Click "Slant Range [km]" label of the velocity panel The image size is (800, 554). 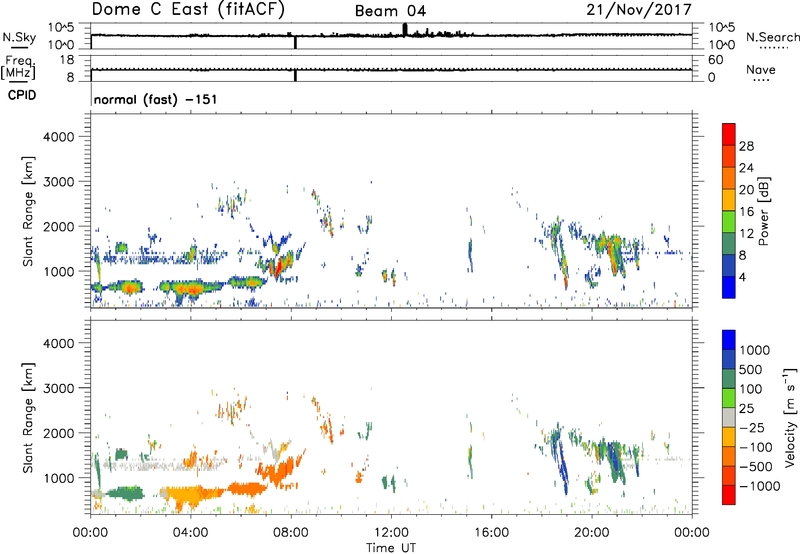(x=28, y=418)
